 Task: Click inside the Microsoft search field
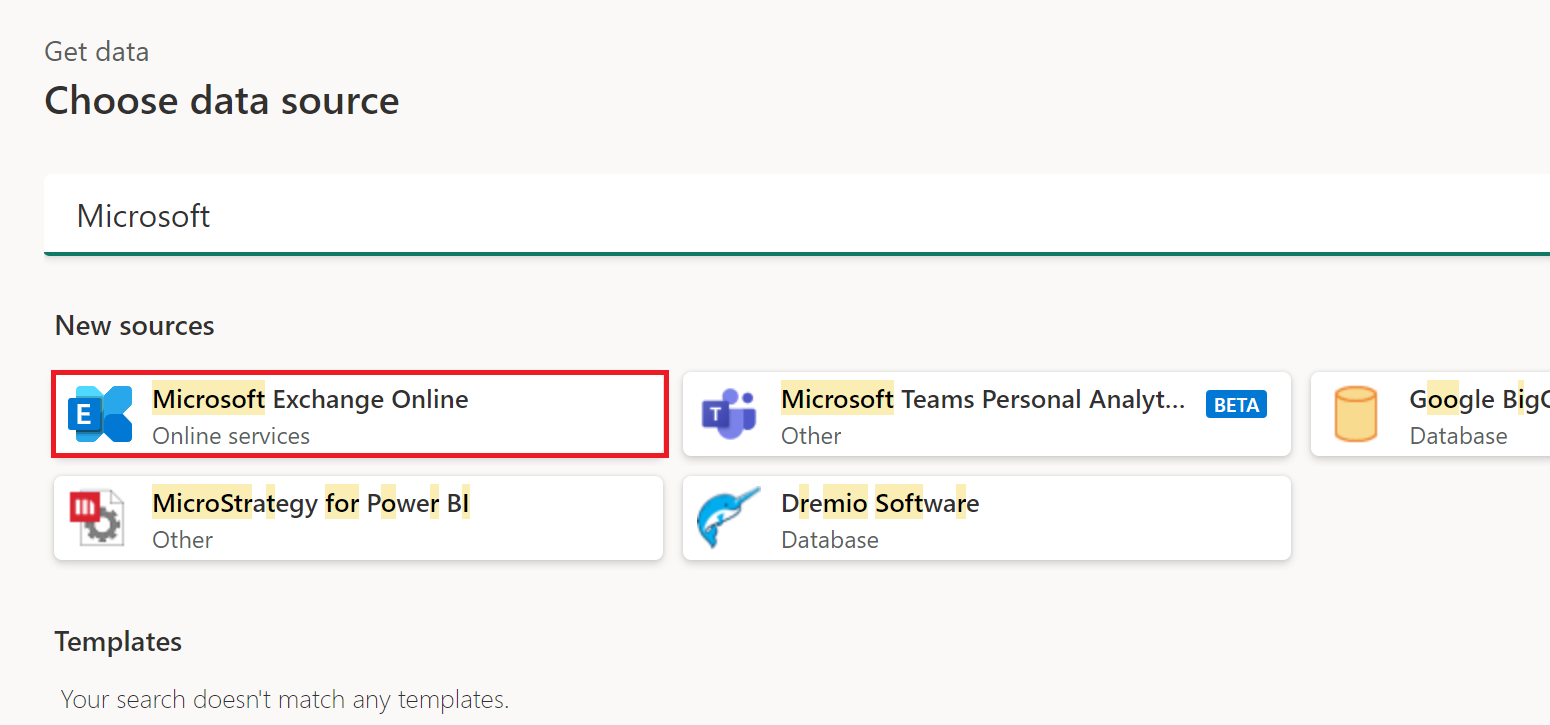[x=400, y=215]
